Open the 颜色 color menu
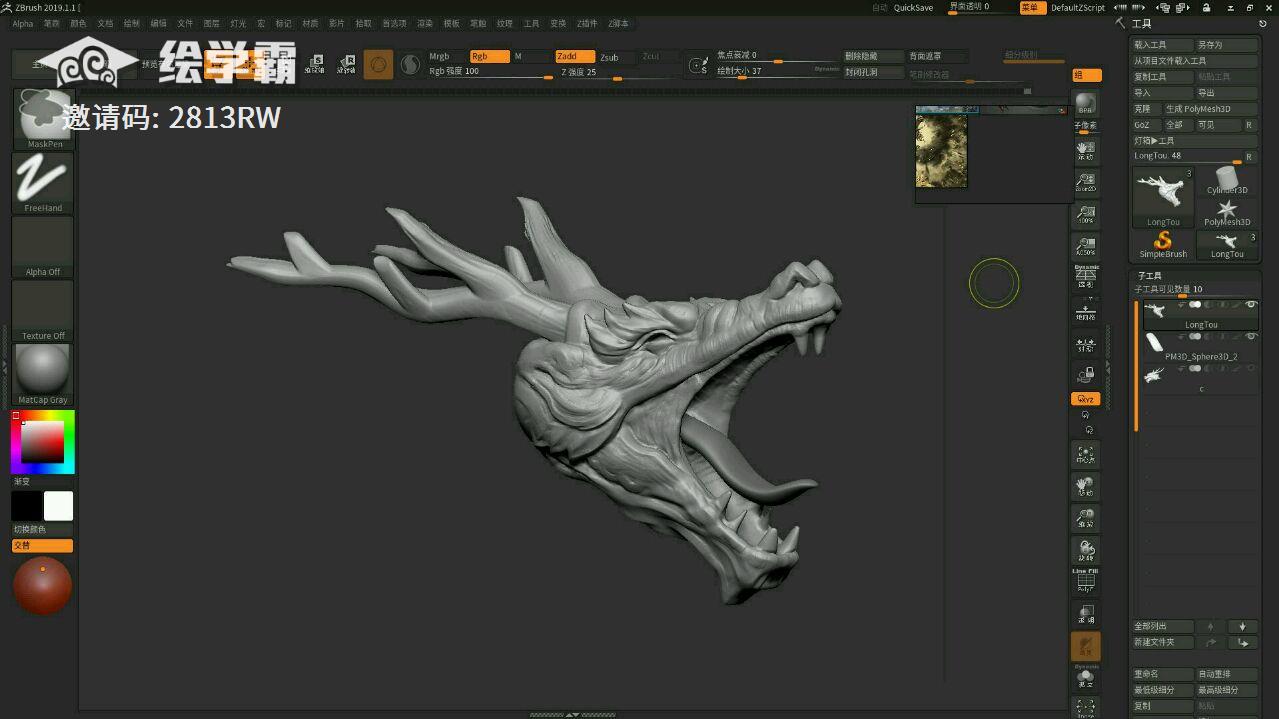This screenshot has height=719, width=1279. point(79,23)
